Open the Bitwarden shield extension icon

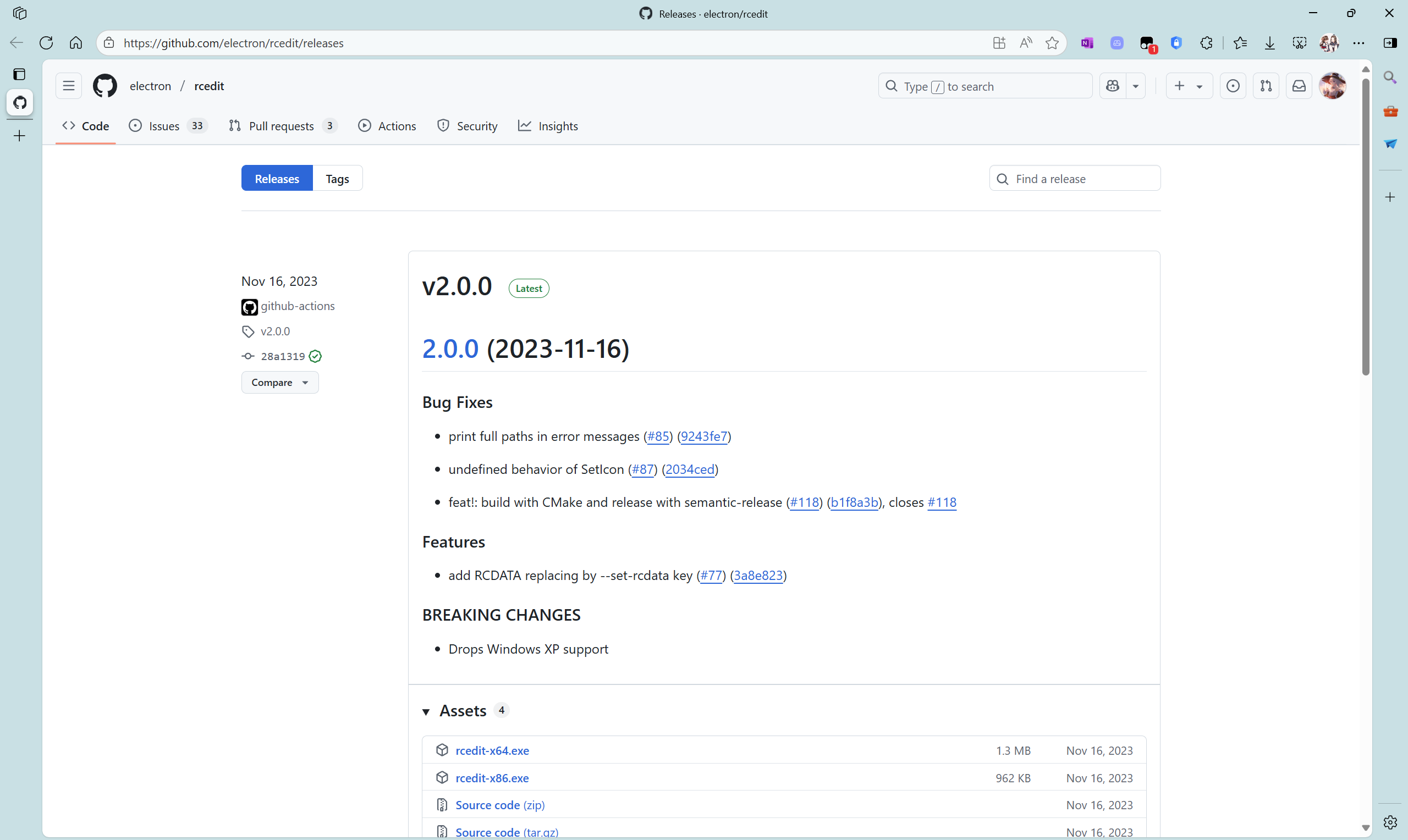click(1176, 43)
